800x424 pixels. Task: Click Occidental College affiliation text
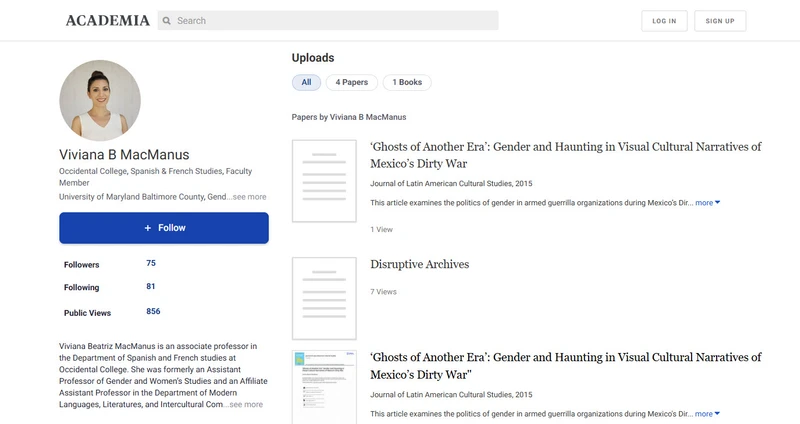[156, 177]
